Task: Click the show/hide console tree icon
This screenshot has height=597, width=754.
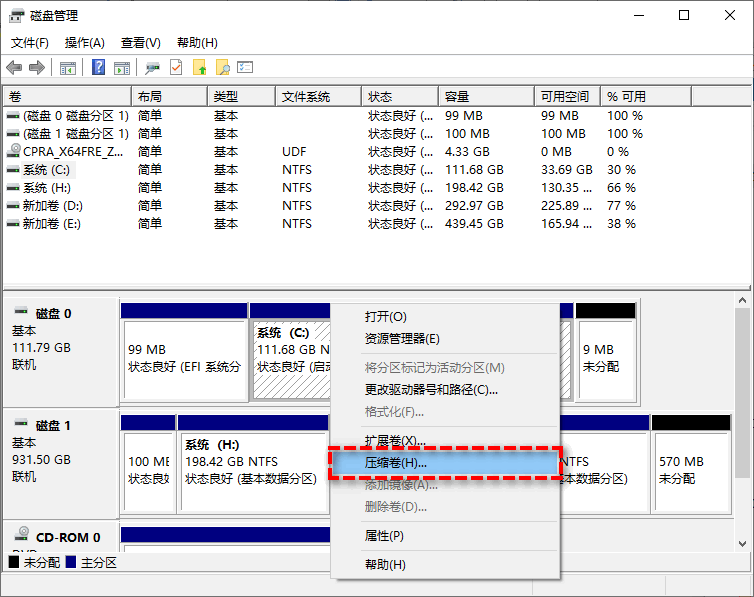Action: tap(68, 68)
